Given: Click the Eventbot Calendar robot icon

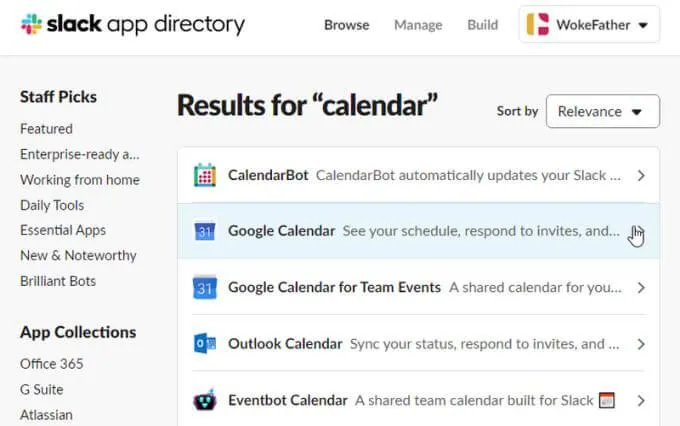Looking at the screenshot, I should [x=205, y=400].
